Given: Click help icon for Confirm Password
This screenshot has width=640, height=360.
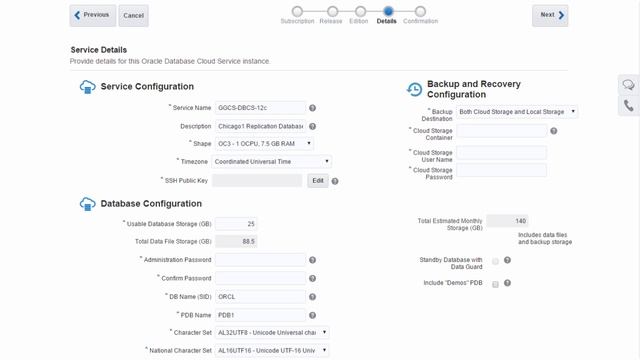Looking at the screenshot, I should coord(312,278).
